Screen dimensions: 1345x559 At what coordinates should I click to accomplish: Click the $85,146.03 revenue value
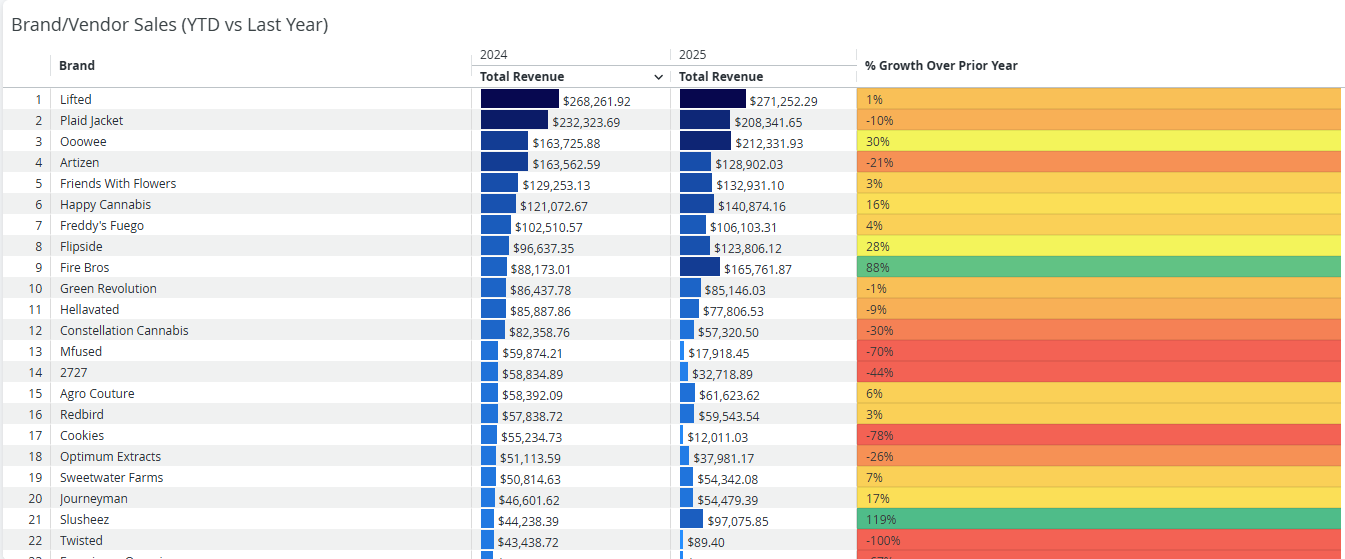click(x=735, y=290)
